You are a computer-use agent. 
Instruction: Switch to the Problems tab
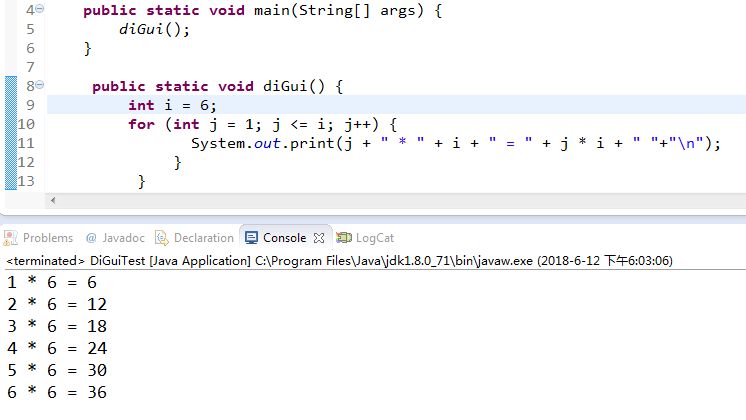point(47,238)
